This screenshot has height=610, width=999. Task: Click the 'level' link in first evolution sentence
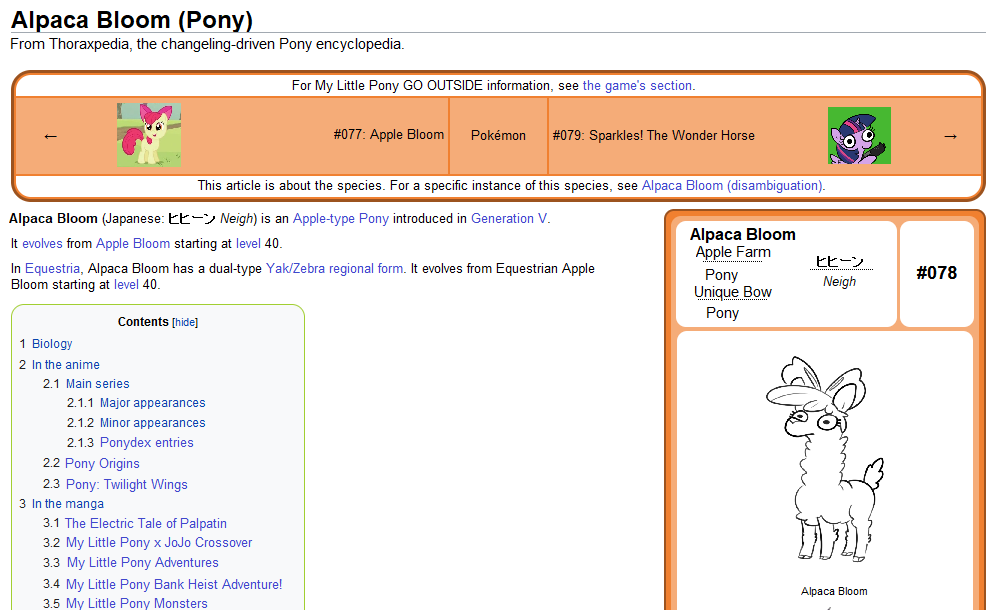(248, 243)
